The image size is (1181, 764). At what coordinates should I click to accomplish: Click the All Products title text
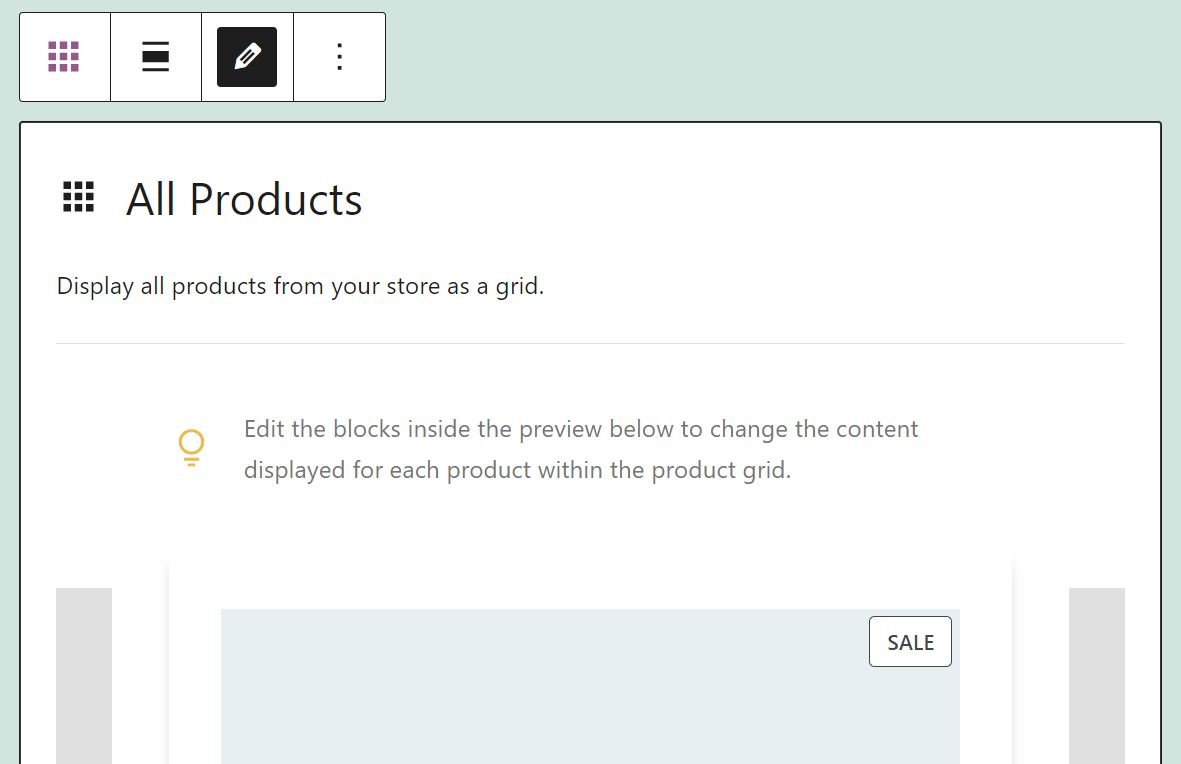(243, 199)
